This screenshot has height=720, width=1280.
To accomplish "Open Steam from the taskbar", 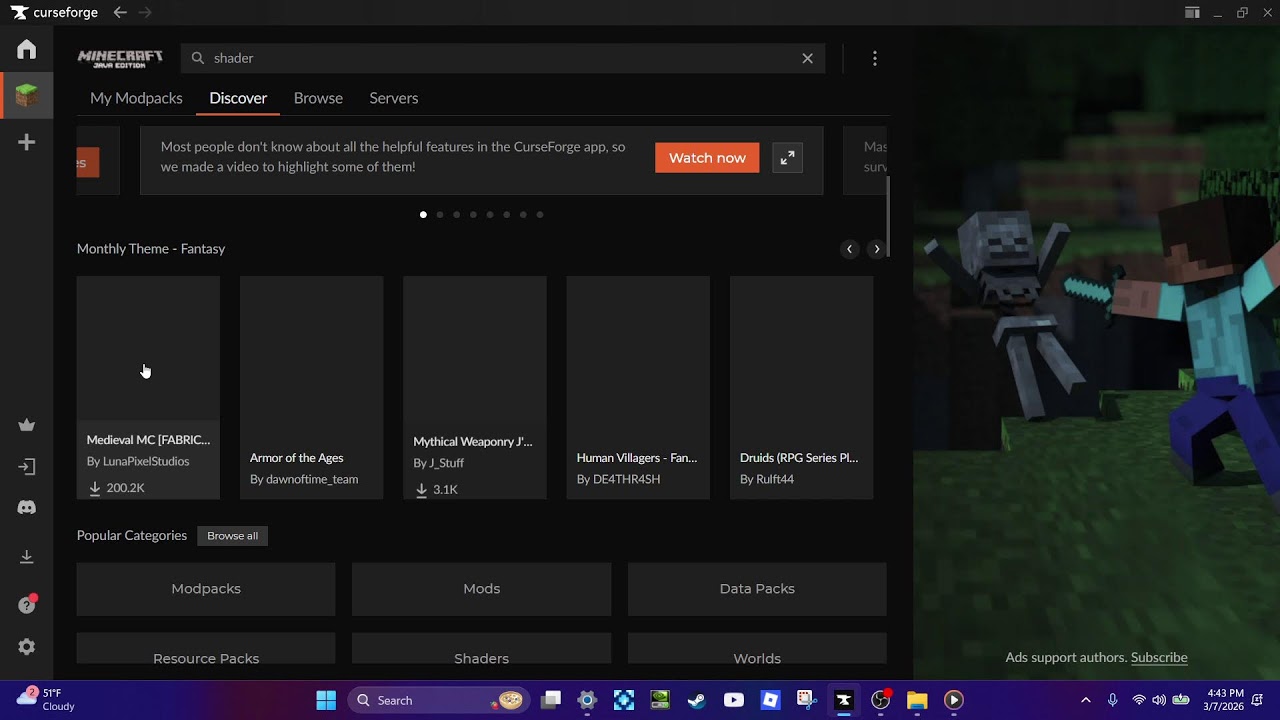I will (x=696, y=700).
